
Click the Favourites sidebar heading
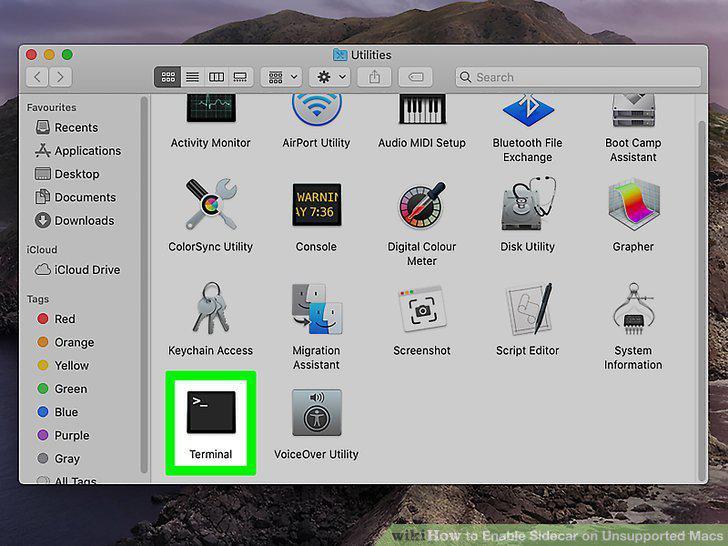[52, 107]
